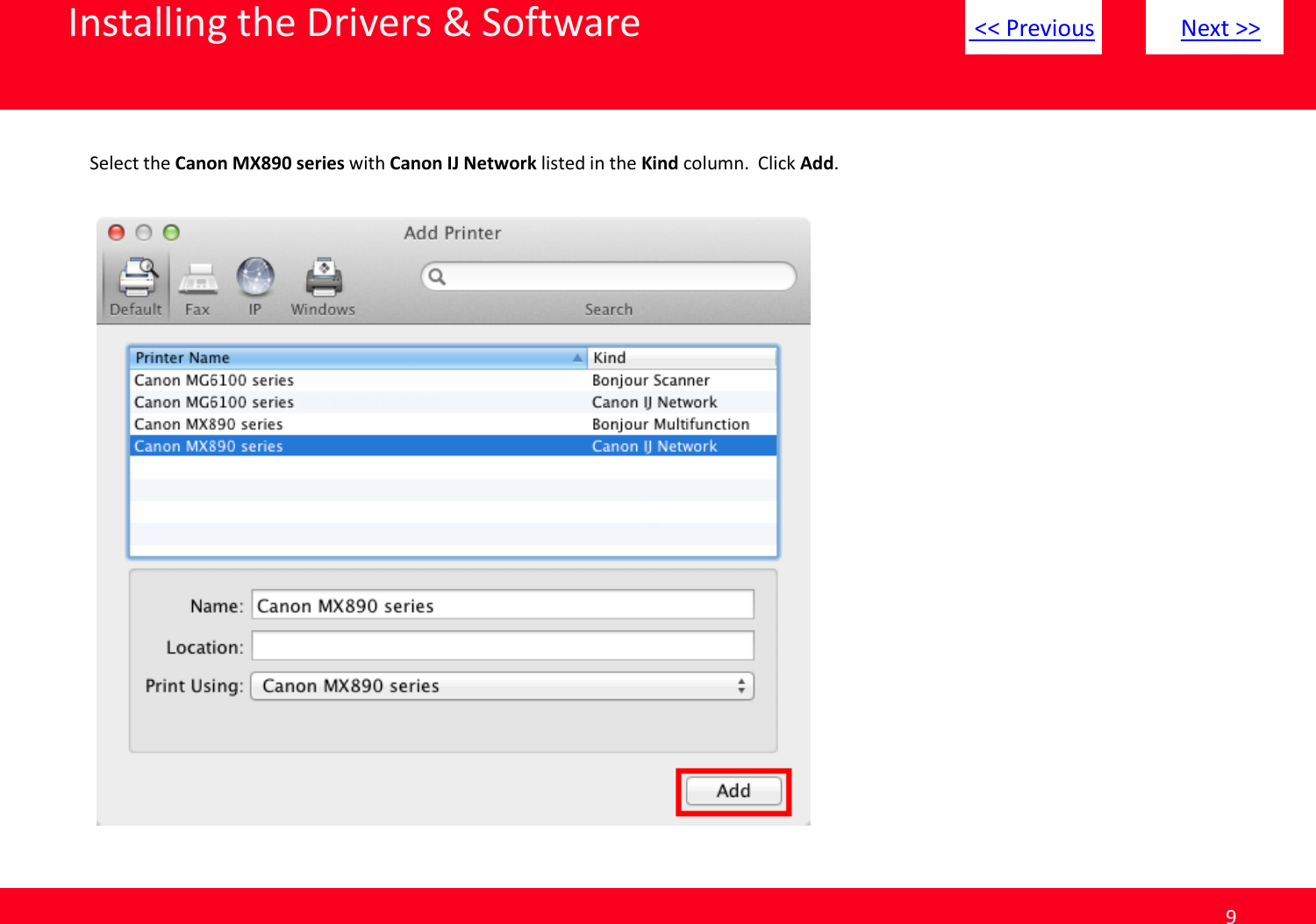
Task: Focus the printer search field
Action: (x=609, y=277)
